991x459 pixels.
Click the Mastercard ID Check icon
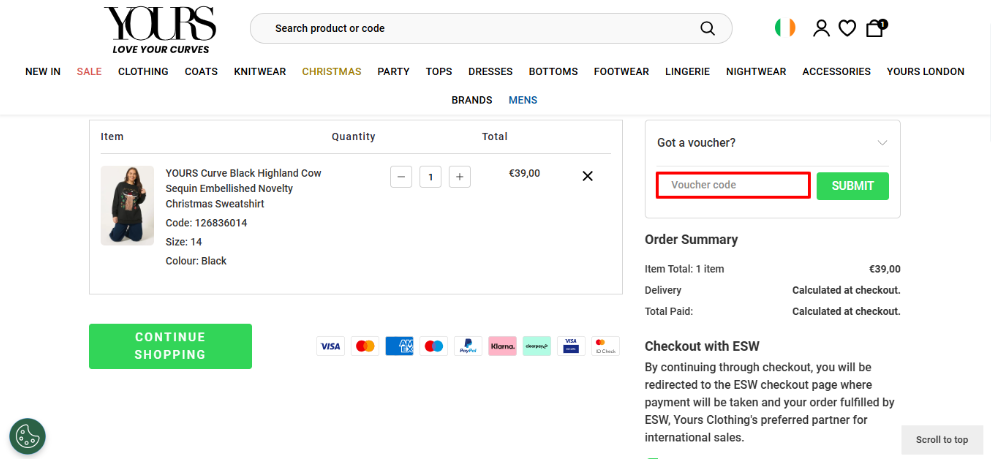pos(605,346)
